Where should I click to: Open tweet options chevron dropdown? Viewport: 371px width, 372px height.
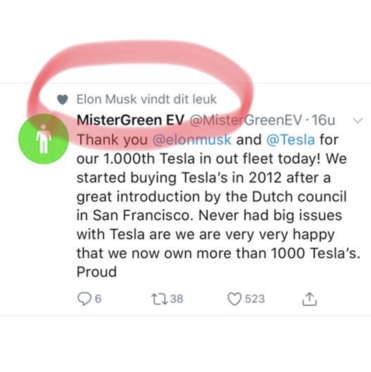(x=357, y=121)
